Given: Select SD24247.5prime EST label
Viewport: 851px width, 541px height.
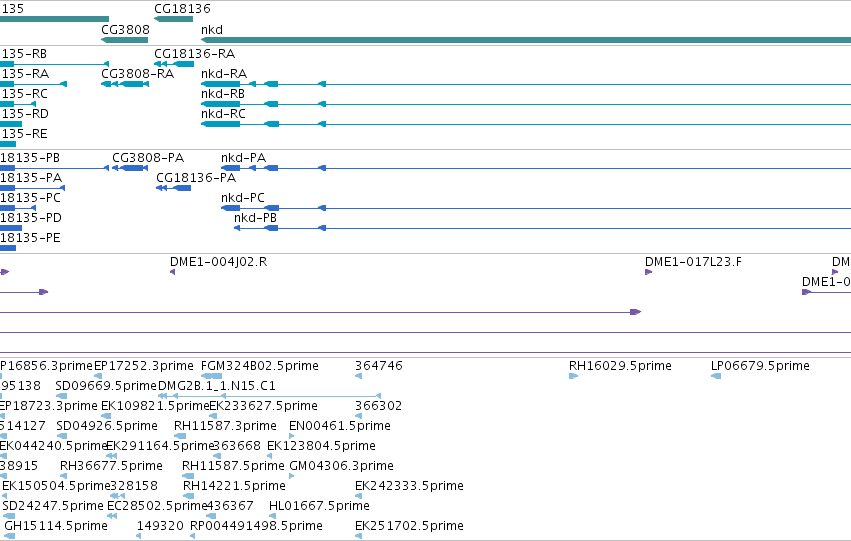Looking at the screenshot, I should (x=53, y=507).
